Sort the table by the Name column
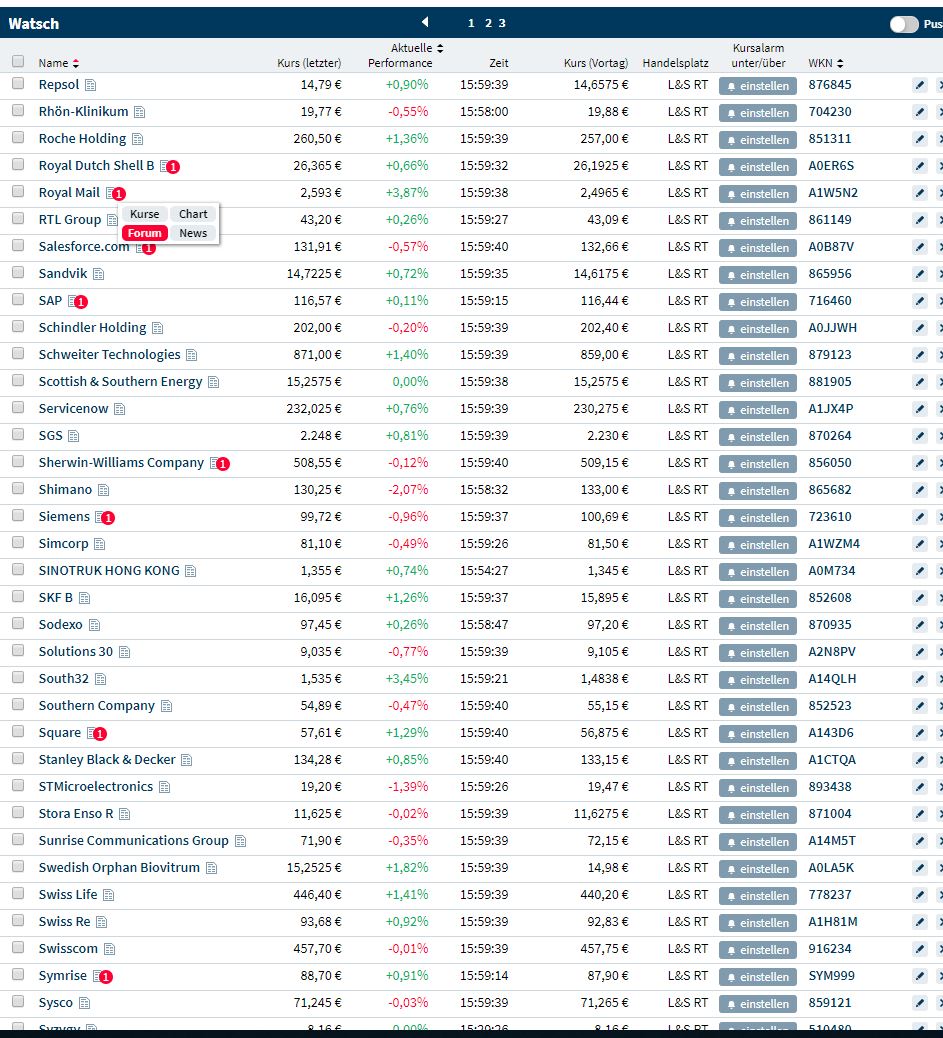Image resolution: width=943 pixels, height=1038 pixels. 58,63
